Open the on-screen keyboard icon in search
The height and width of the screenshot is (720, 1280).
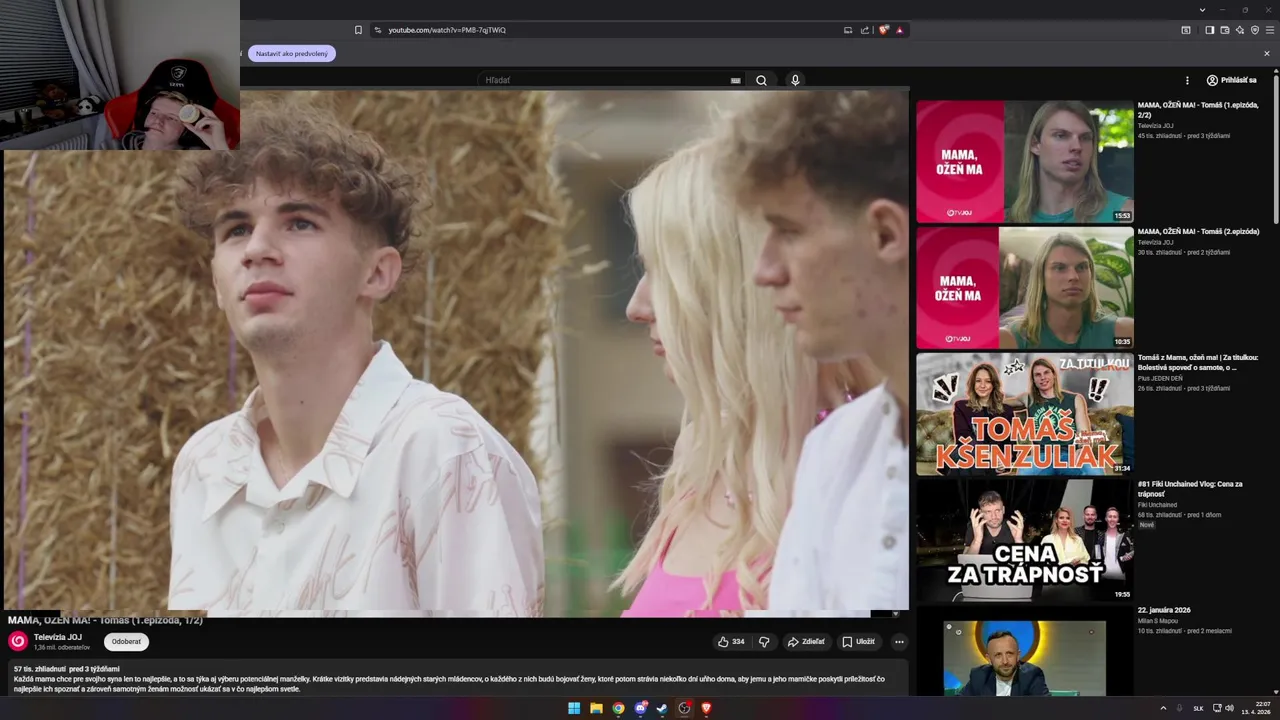(736, 80)
